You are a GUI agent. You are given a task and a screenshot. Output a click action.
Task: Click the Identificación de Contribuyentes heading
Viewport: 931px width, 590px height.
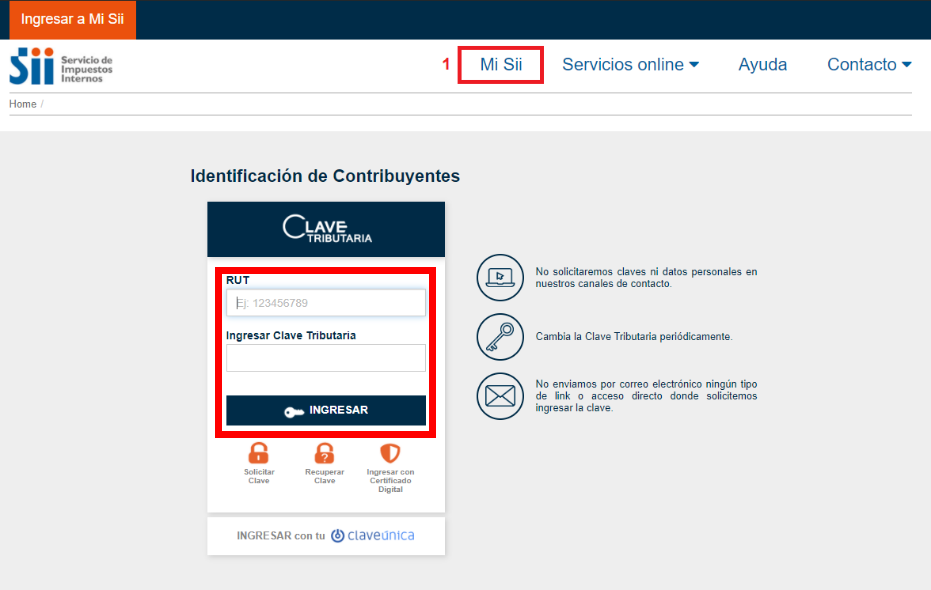[325, 176]
